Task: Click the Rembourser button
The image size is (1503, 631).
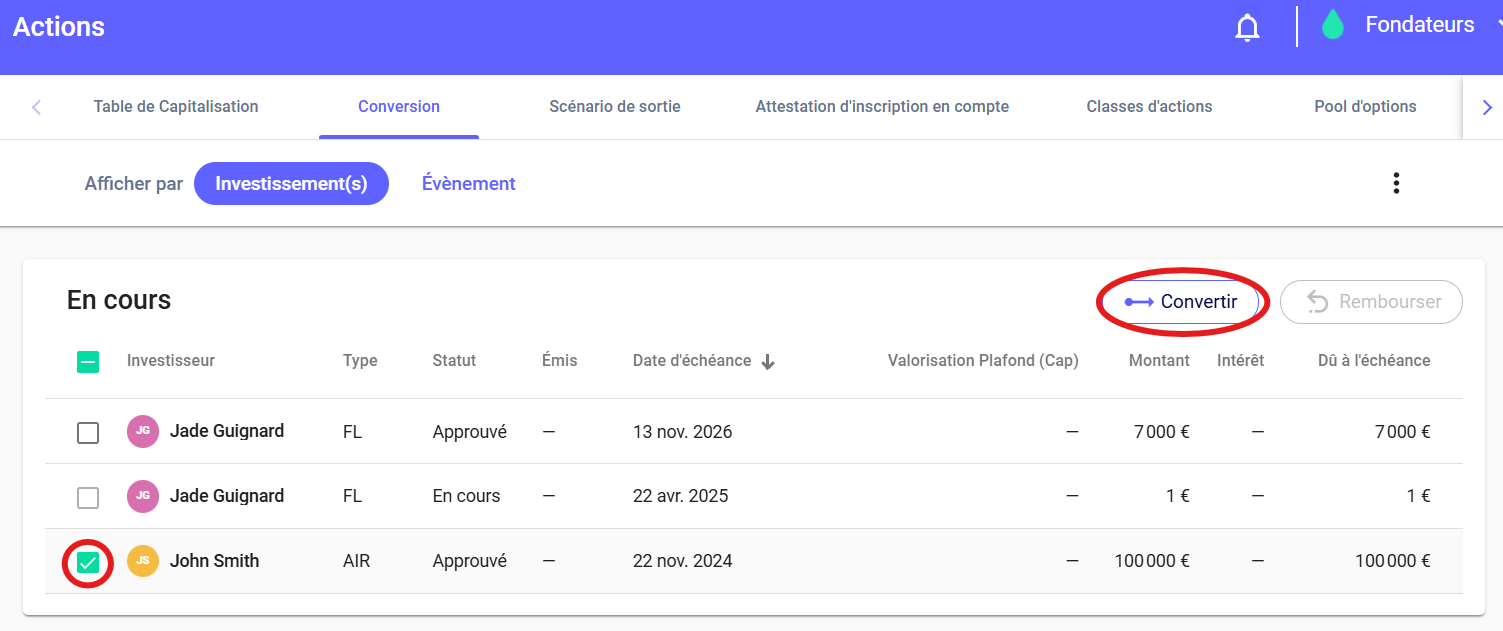Action: [1371, 302]
